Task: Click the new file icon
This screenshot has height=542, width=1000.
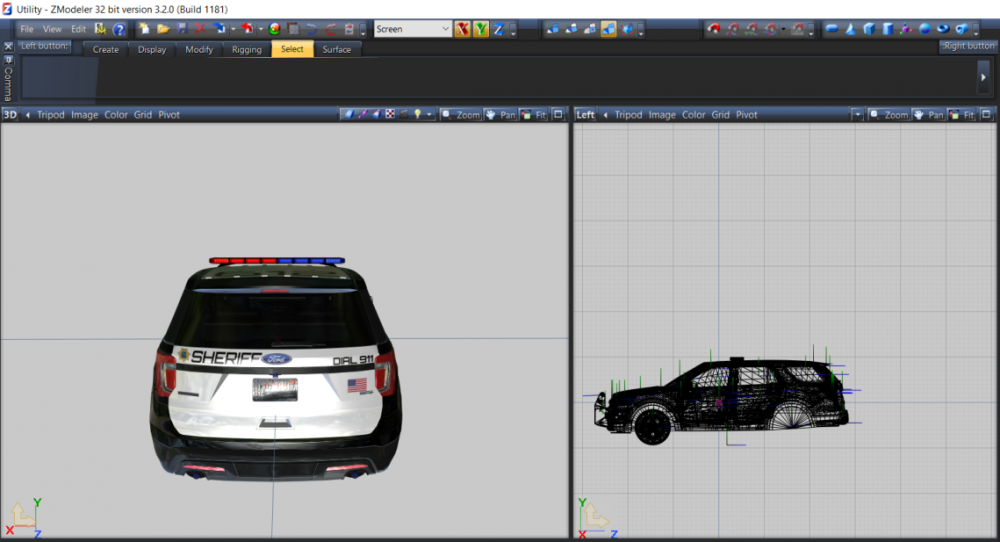Action: pos(145,29)
